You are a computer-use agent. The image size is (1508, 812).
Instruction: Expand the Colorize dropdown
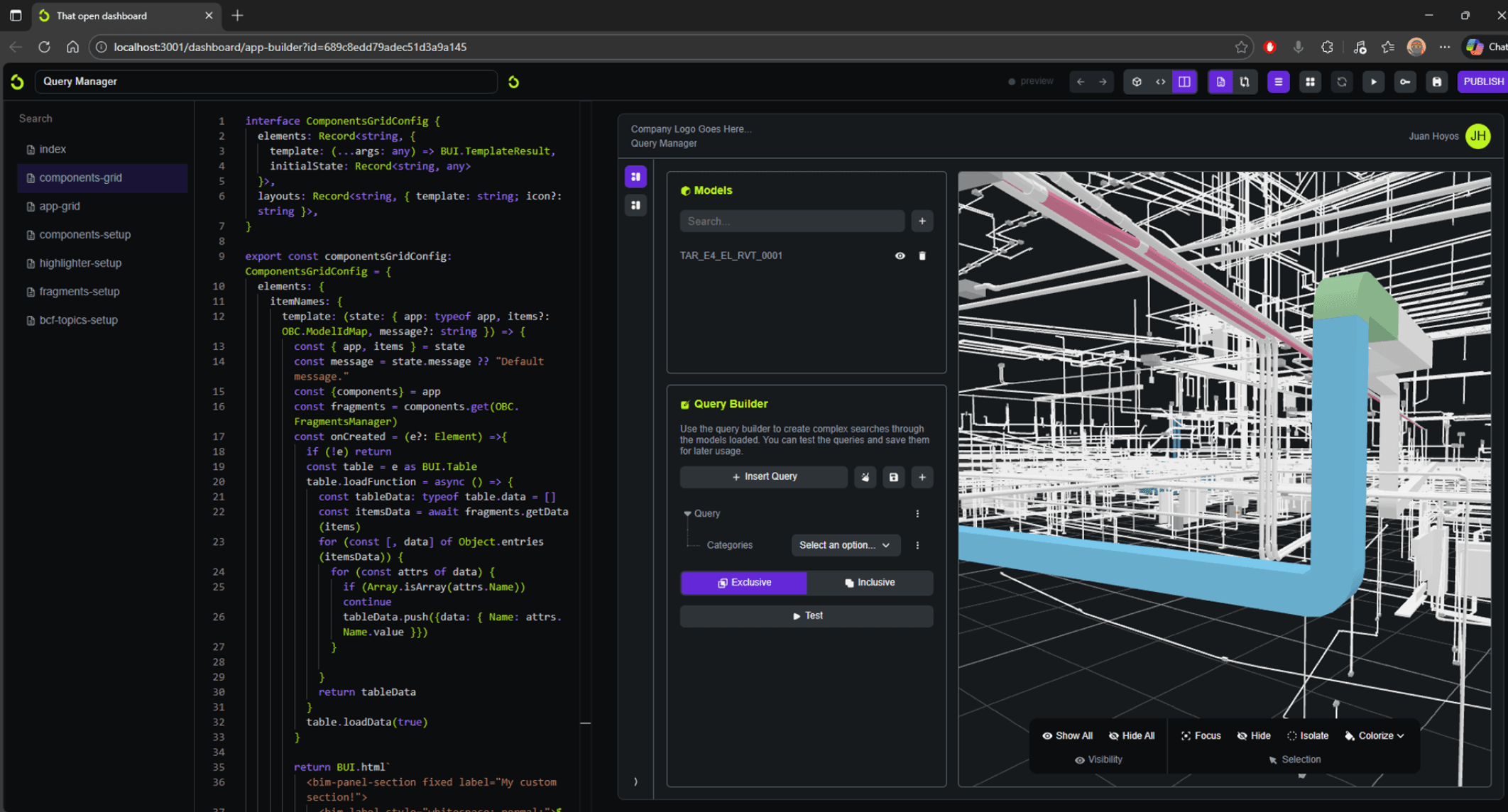(1375, 735)
